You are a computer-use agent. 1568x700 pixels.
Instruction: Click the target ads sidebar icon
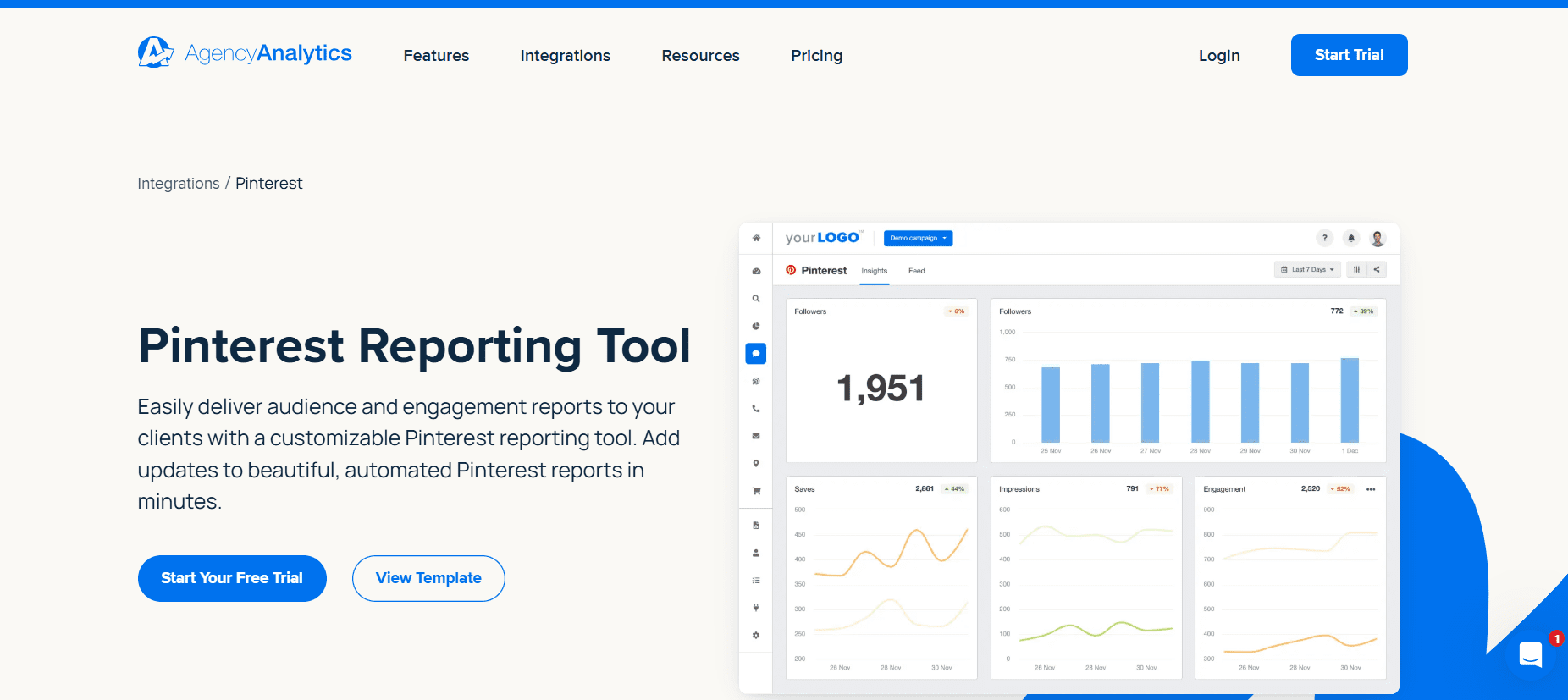756,381
